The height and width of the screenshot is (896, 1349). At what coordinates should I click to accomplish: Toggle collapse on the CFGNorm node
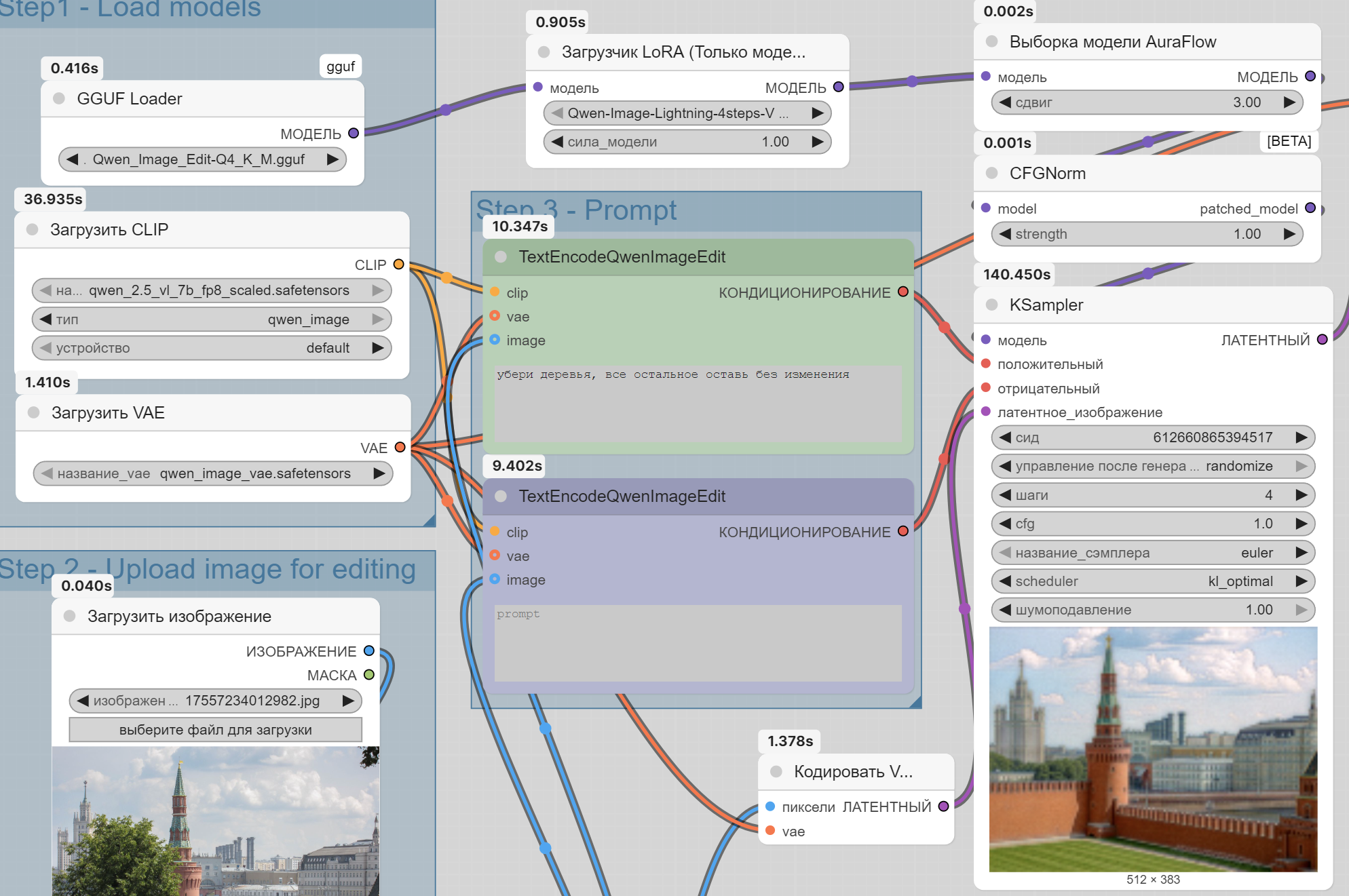pyautogui.click(x=991, y=173)
